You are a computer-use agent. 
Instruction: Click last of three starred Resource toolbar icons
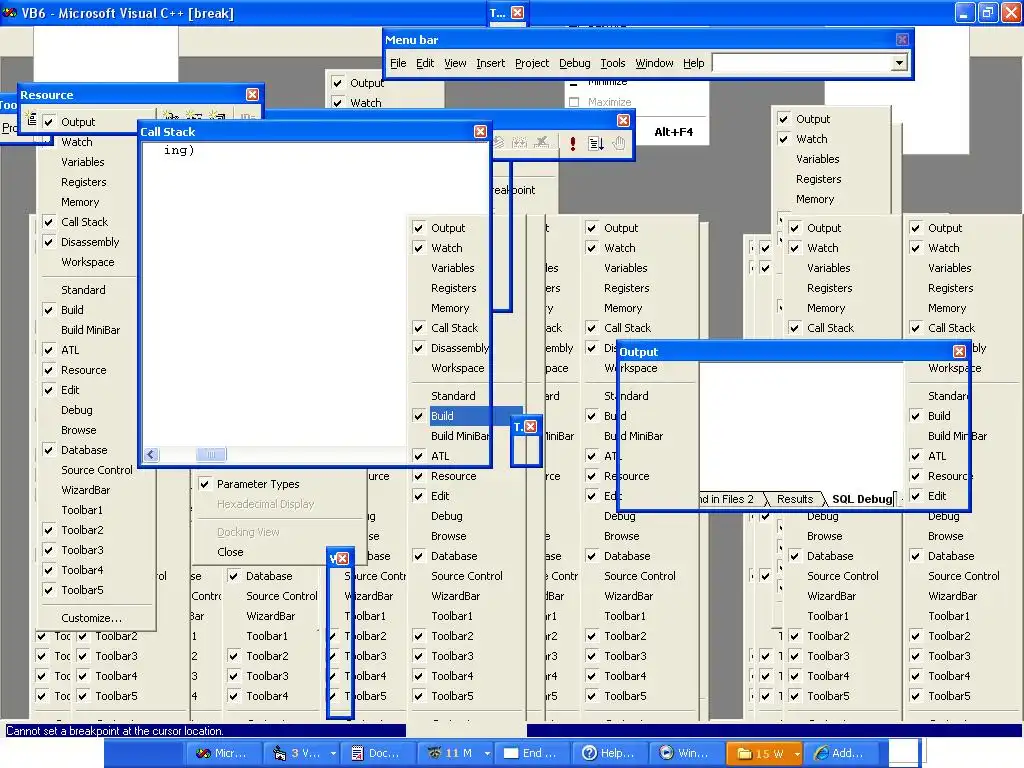pos(217,116)
